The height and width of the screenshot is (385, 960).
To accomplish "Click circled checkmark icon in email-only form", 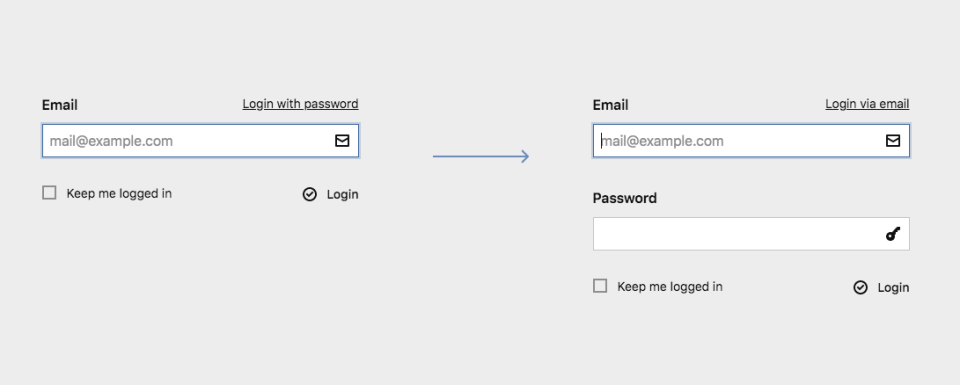I will [x=310, y=195].
